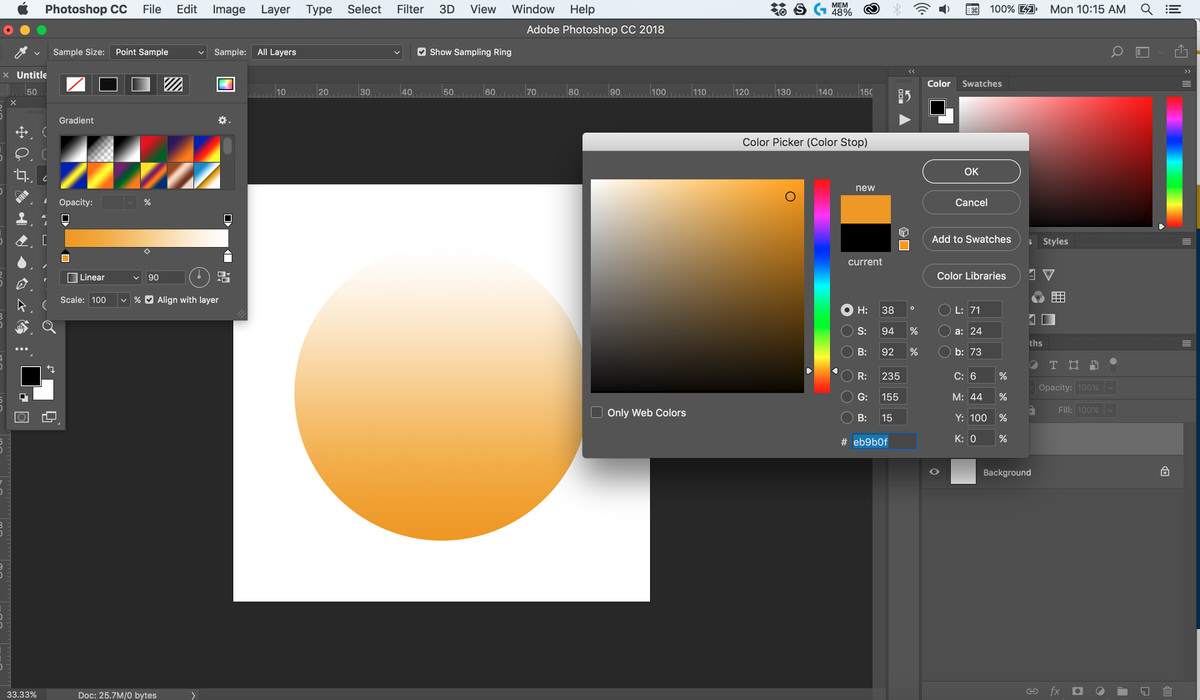Select the Hand tool

[22, 327]
